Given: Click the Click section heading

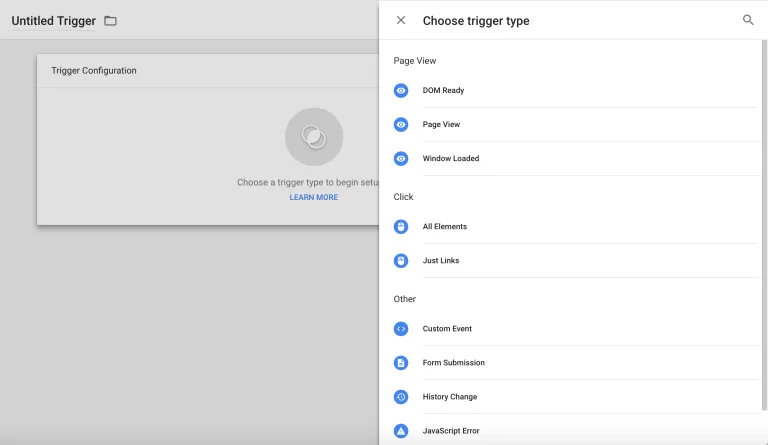Looking at the screenshot, I should [403, 197].
